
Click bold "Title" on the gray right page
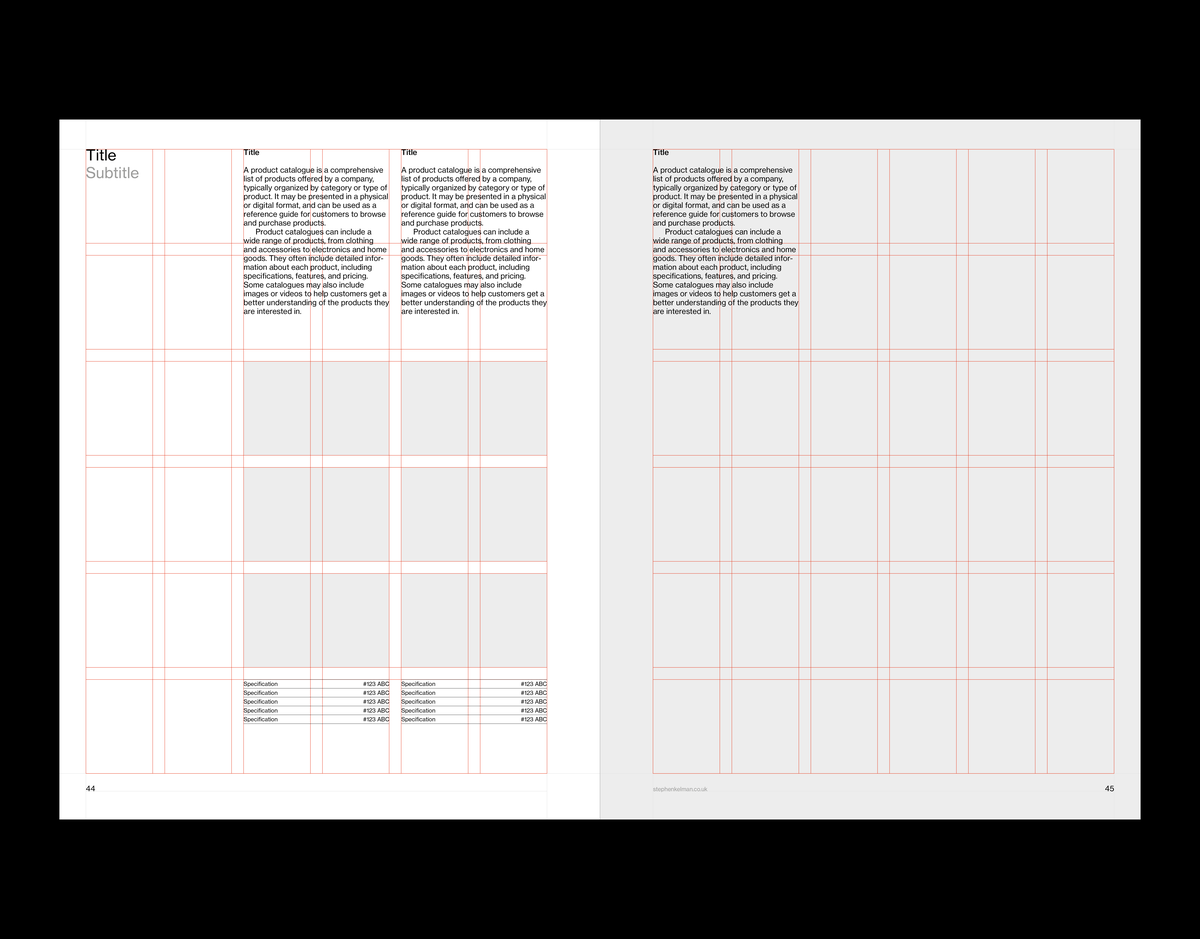(x=661, y=152)
